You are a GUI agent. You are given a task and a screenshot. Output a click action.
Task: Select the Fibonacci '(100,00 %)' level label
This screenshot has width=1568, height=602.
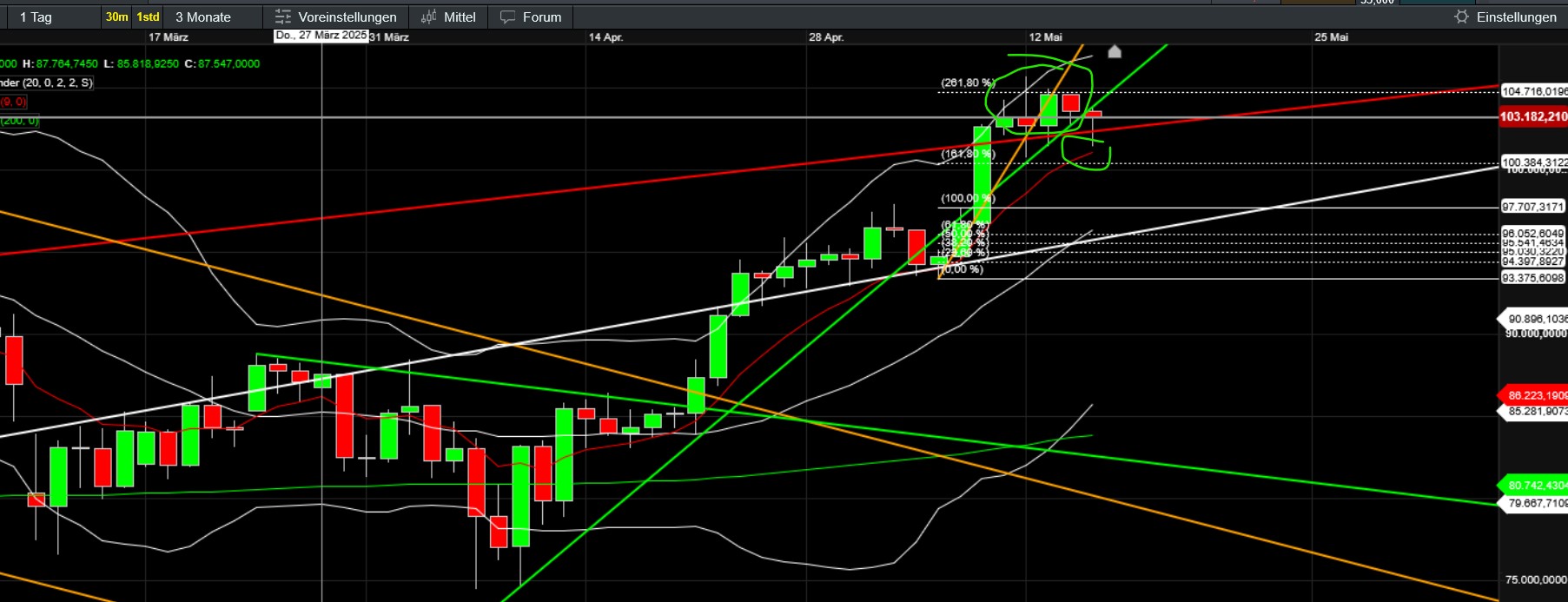(x=968, y=198)
